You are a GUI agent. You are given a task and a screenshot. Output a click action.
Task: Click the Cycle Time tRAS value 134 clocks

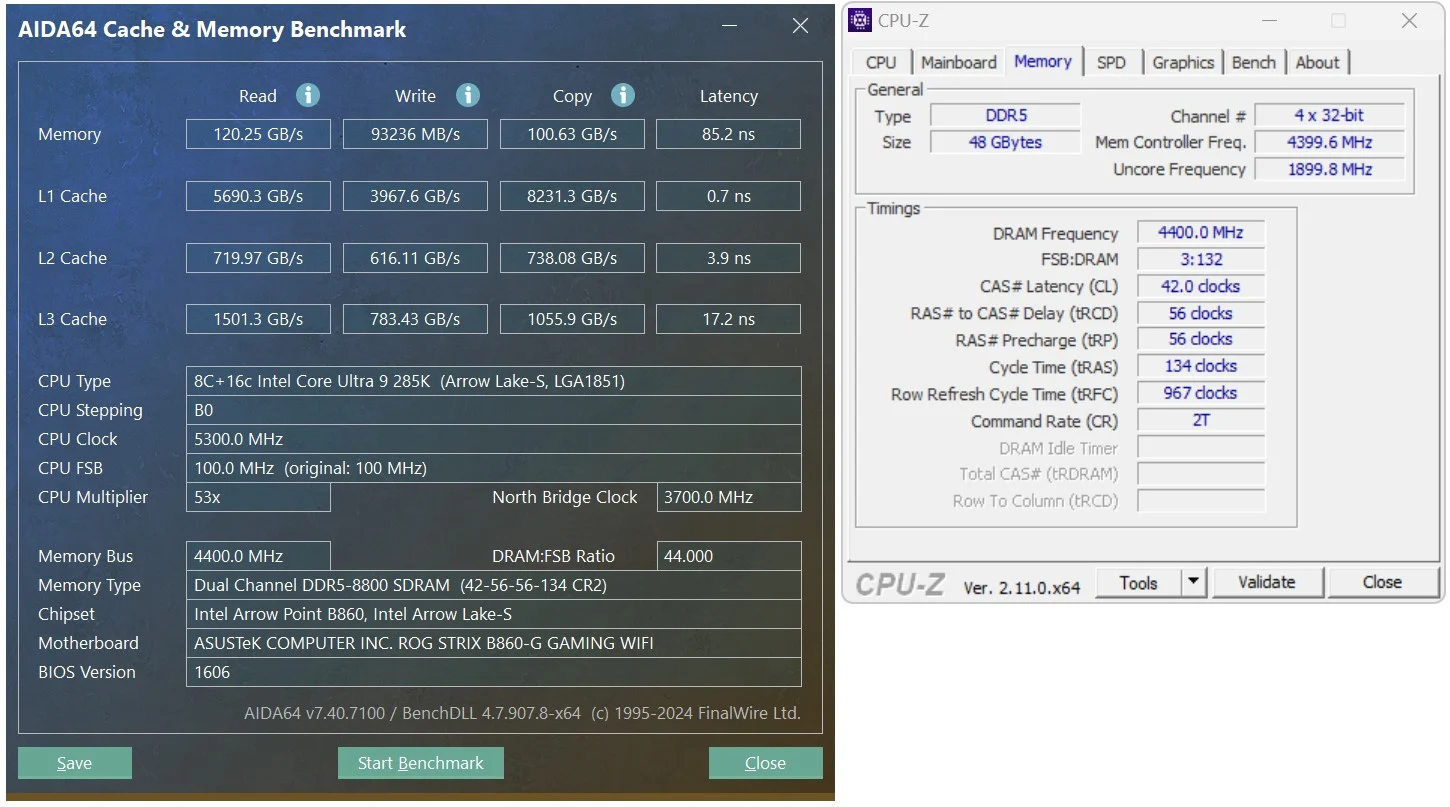1201,366
